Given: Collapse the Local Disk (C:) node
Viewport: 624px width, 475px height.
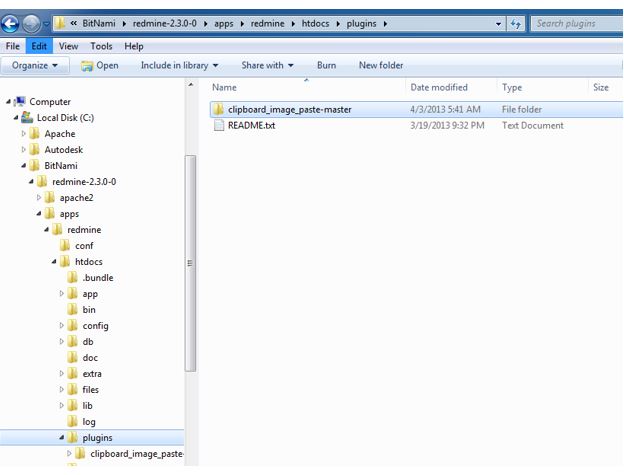Looking at the screenshot, I should [x=16, y=118].
